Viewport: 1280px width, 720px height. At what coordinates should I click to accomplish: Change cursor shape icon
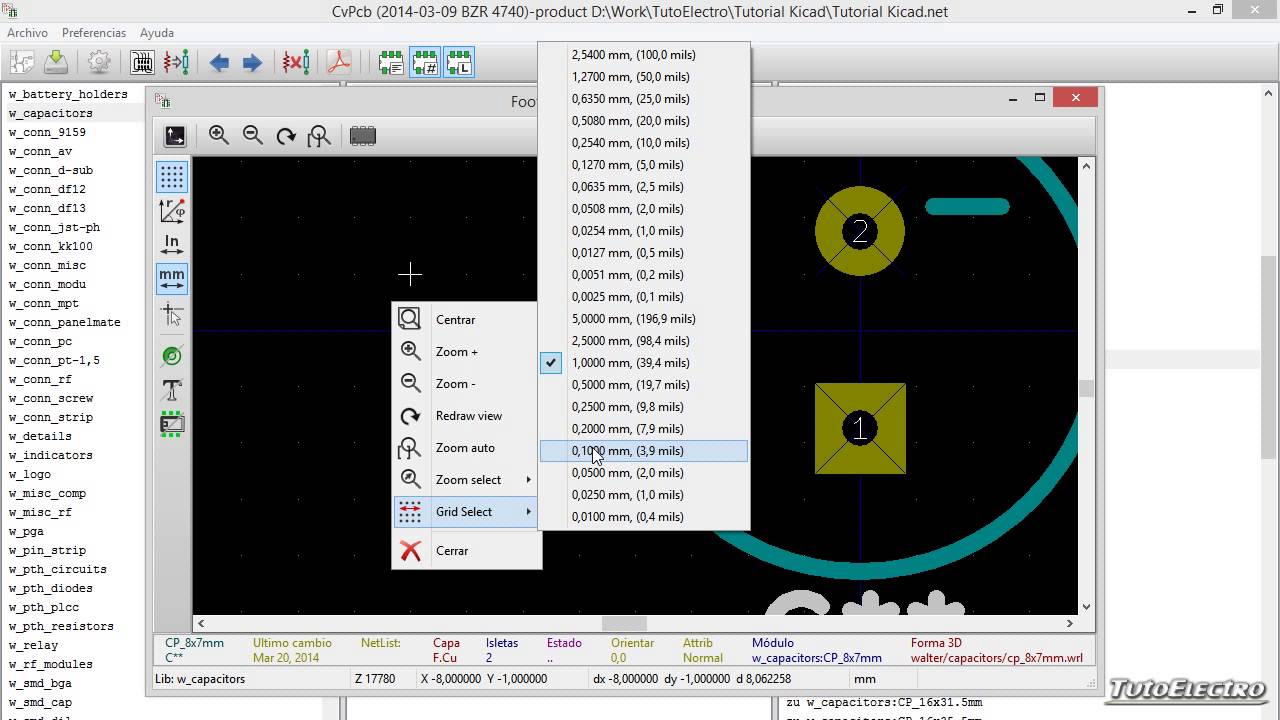coord(172,314)
